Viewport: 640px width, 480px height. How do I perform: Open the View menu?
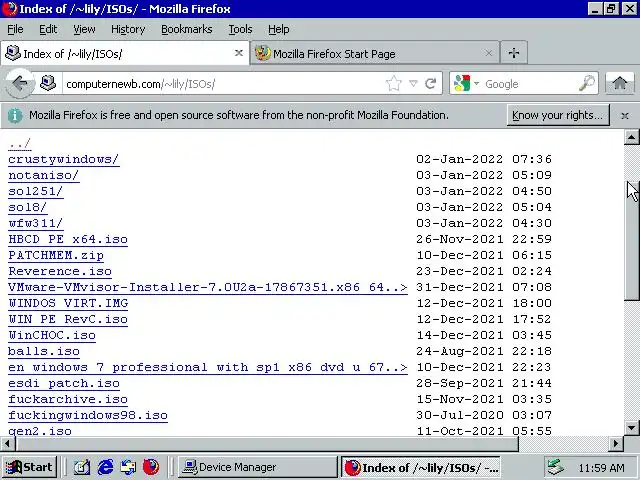[x=84, y=29]
